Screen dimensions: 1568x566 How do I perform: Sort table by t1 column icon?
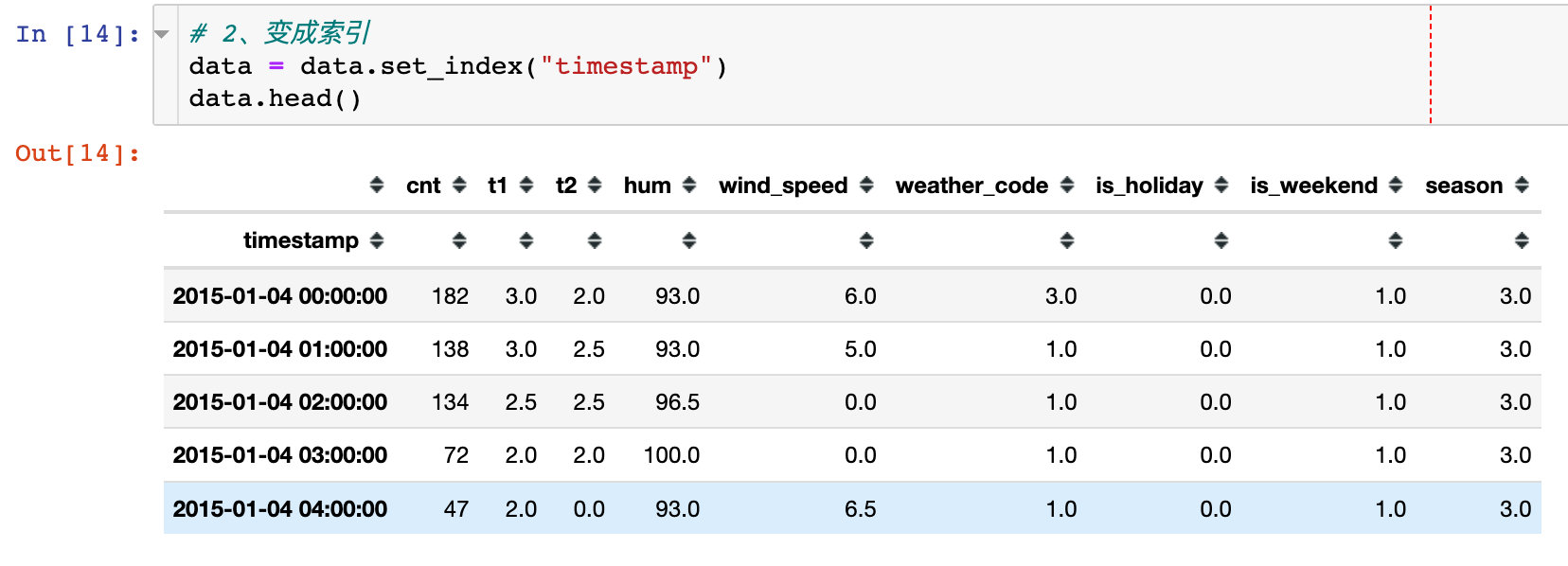(526, 186)
